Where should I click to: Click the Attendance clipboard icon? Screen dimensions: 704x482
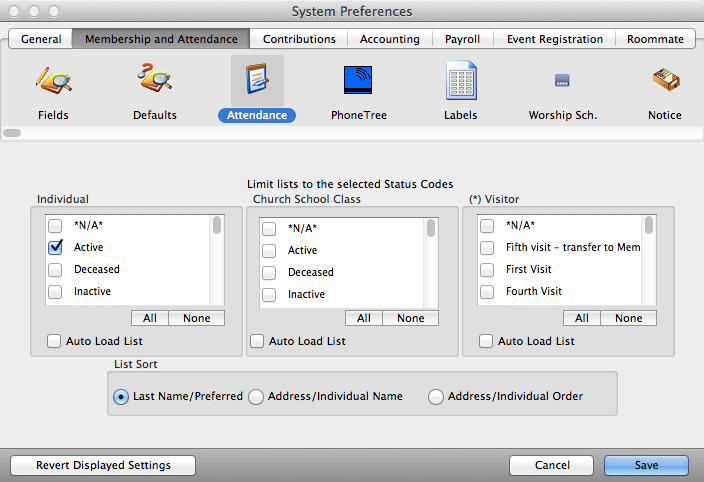257,81
